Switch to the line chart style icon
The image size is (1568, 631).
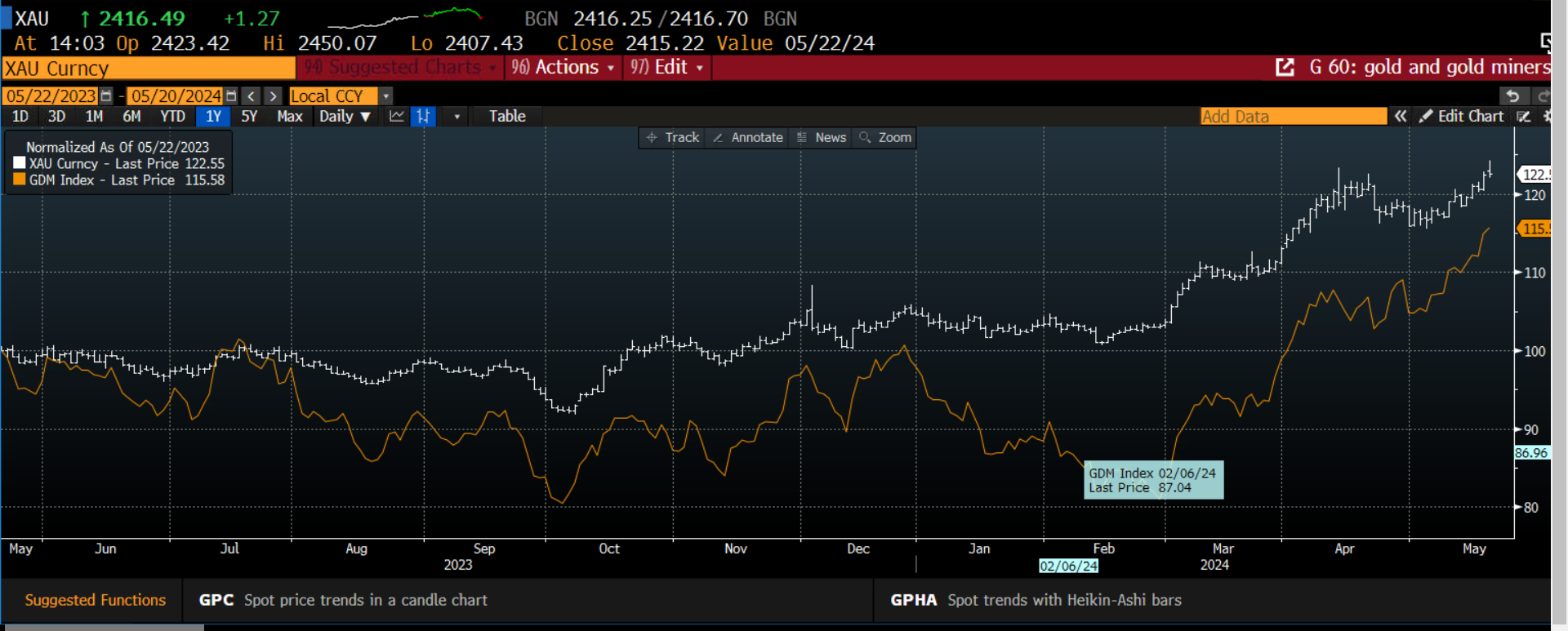pos(397,116)
